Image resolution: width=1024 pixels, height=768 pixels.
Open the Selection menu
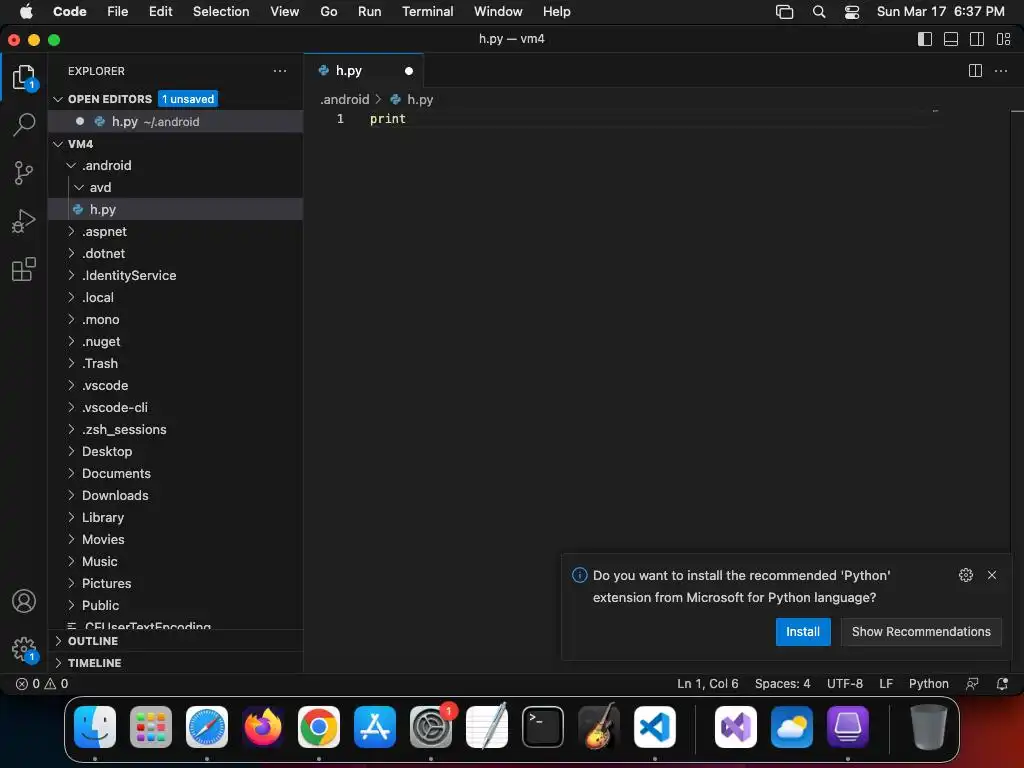(x=221, y=11)
